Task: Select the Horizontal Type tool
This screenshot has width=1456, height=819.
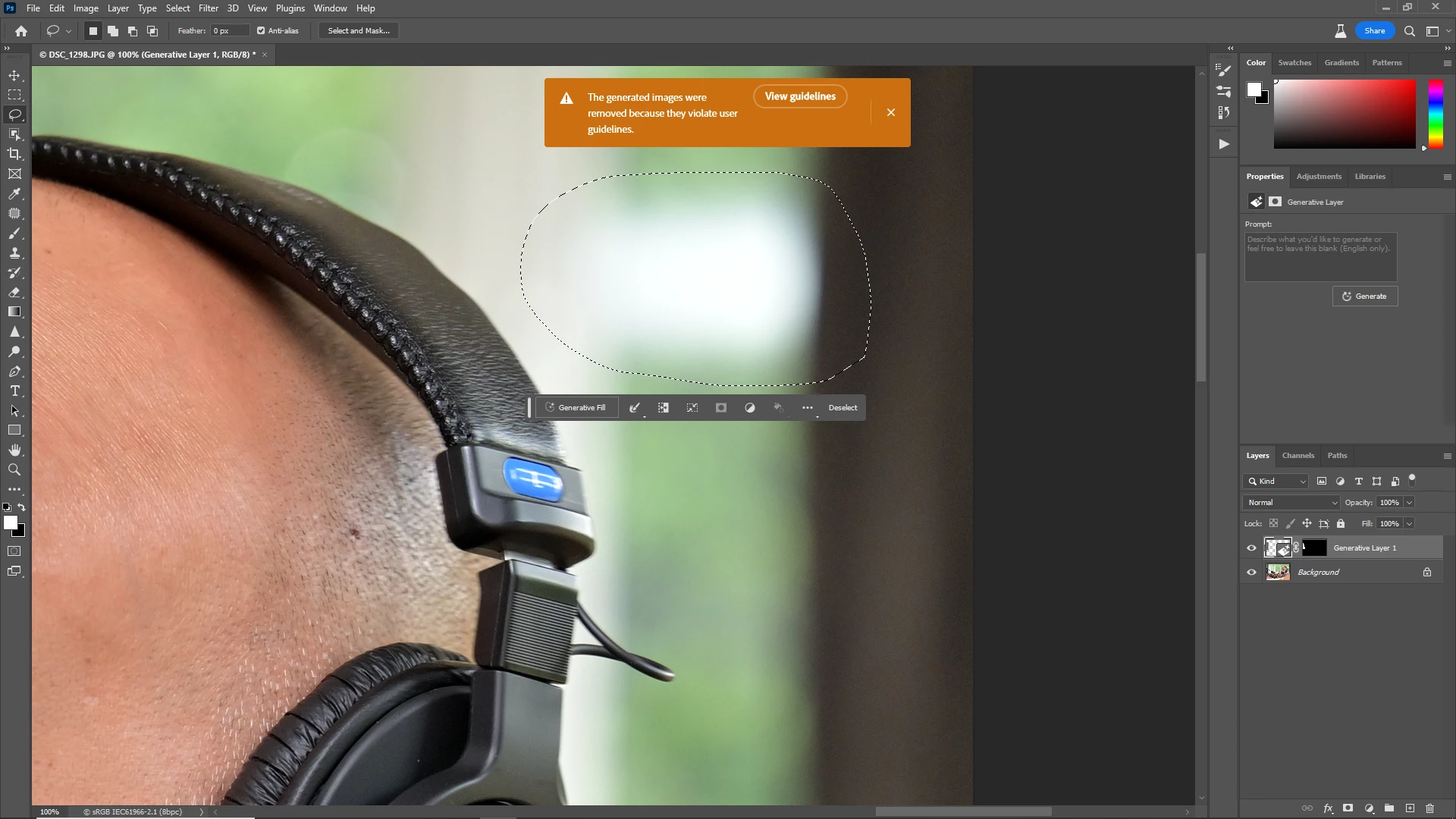Action: [x=14, y=391]
